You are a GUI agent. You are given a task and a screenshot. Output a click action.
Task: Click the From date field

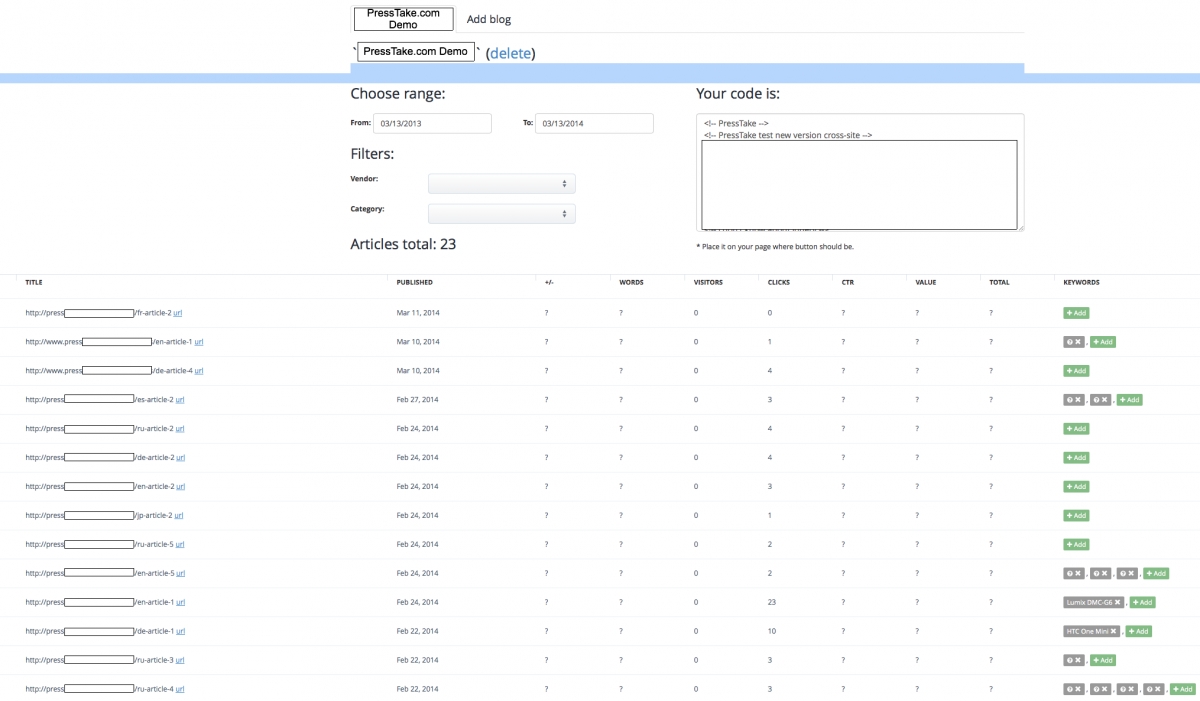pyautogui.click(x=432, y=123)
